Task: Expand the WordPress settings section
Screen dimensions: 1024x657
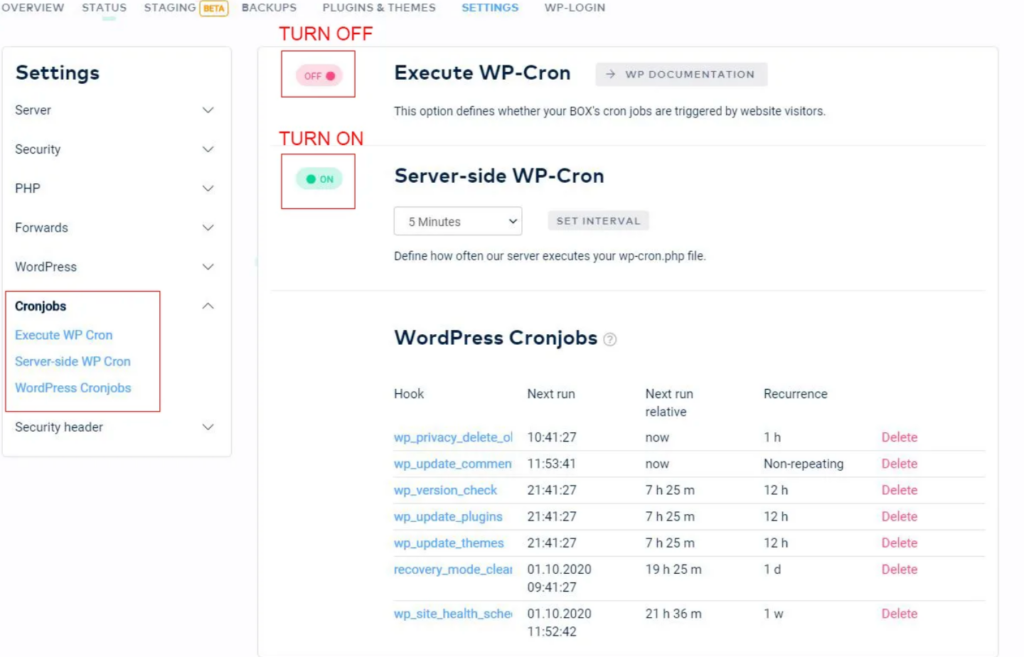Action: 114,266
